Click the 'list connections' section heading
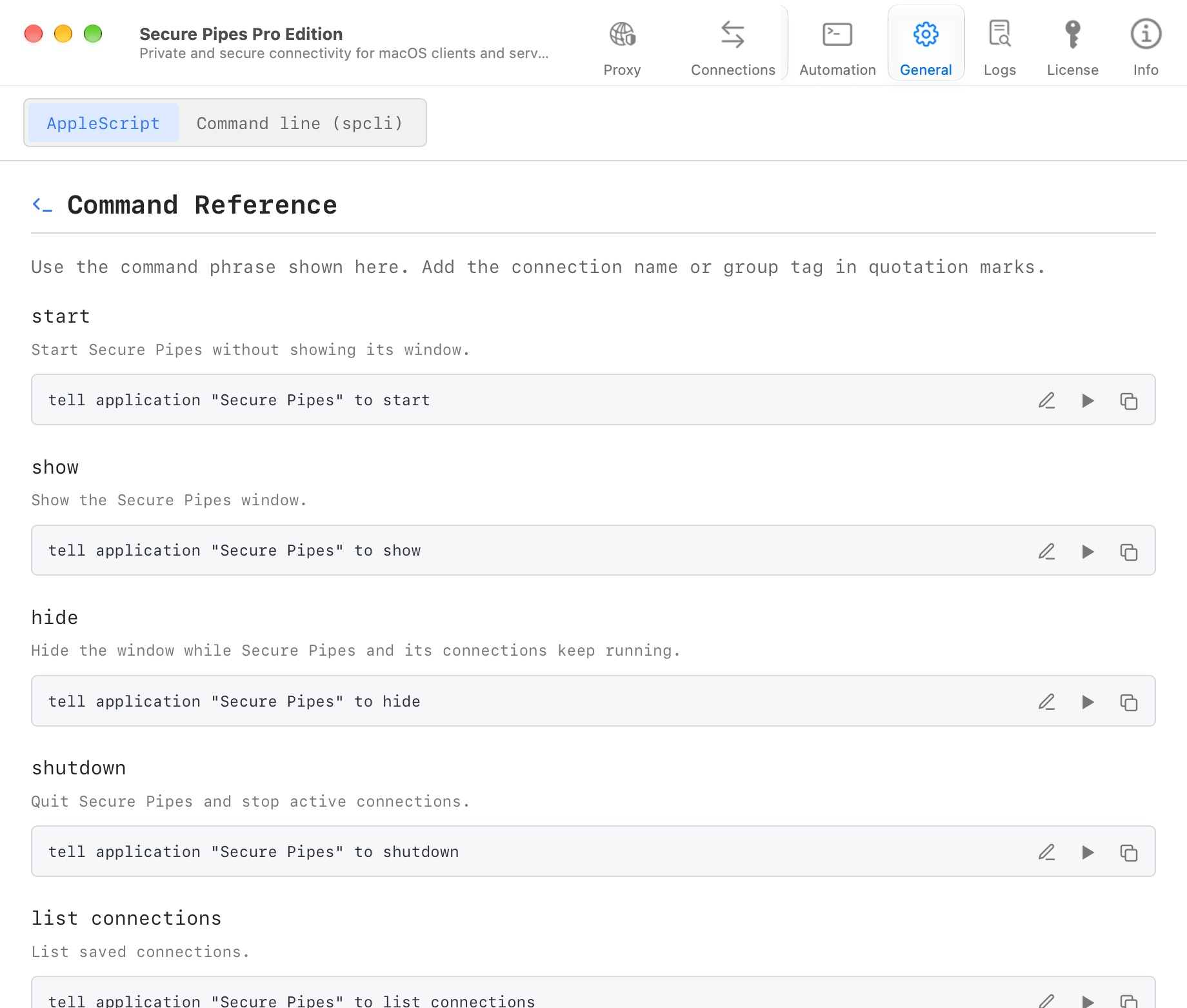 (x=126, y=918)
